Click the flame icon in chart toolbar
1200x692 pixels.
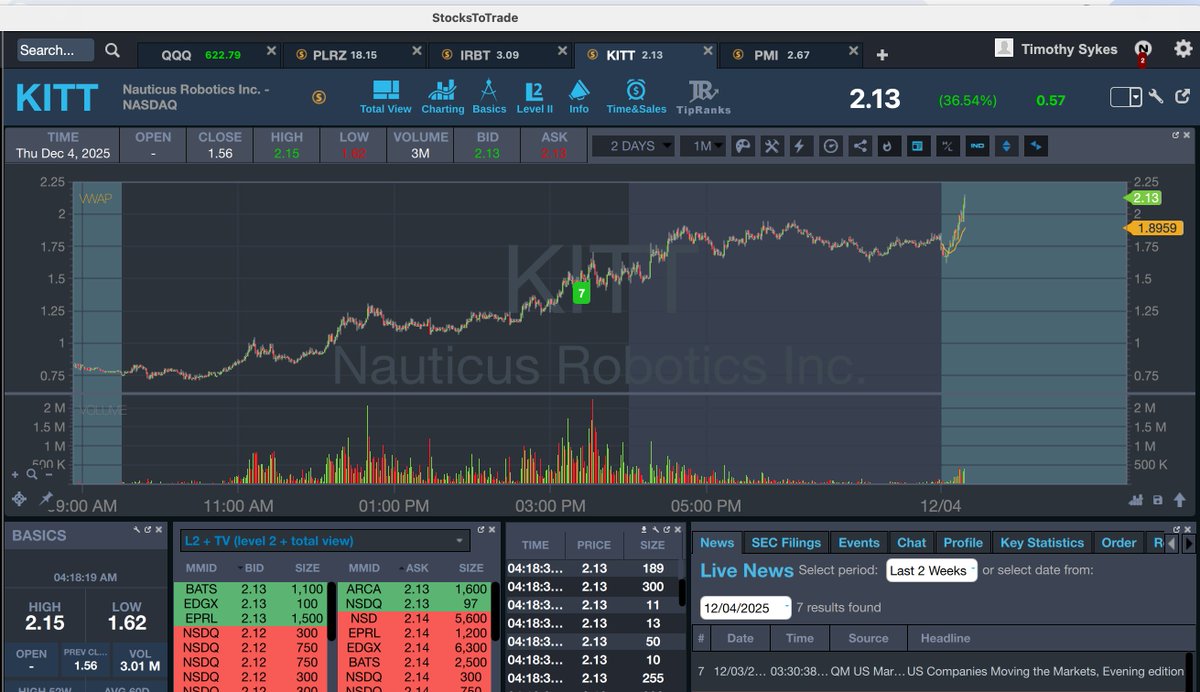click(x=888, y=146)
